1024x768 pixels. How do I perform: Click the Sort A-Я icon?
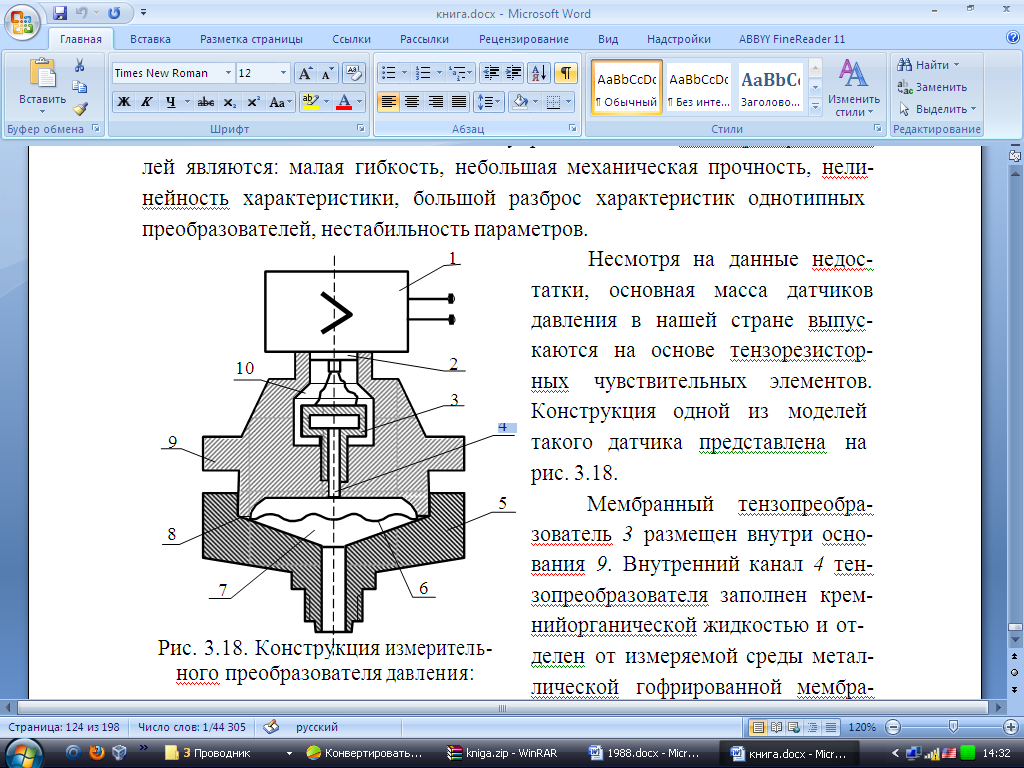click(x=539, y=73)
